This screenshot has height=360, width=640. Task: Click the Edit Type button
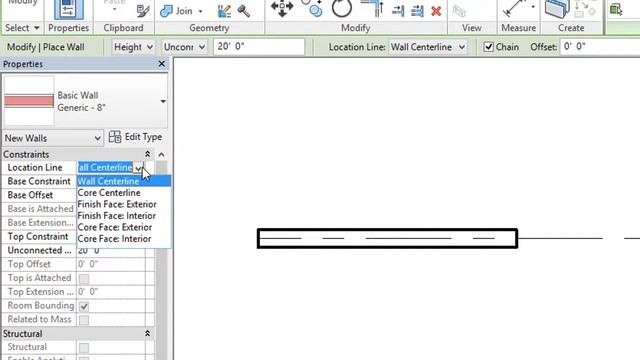[136, 137]
